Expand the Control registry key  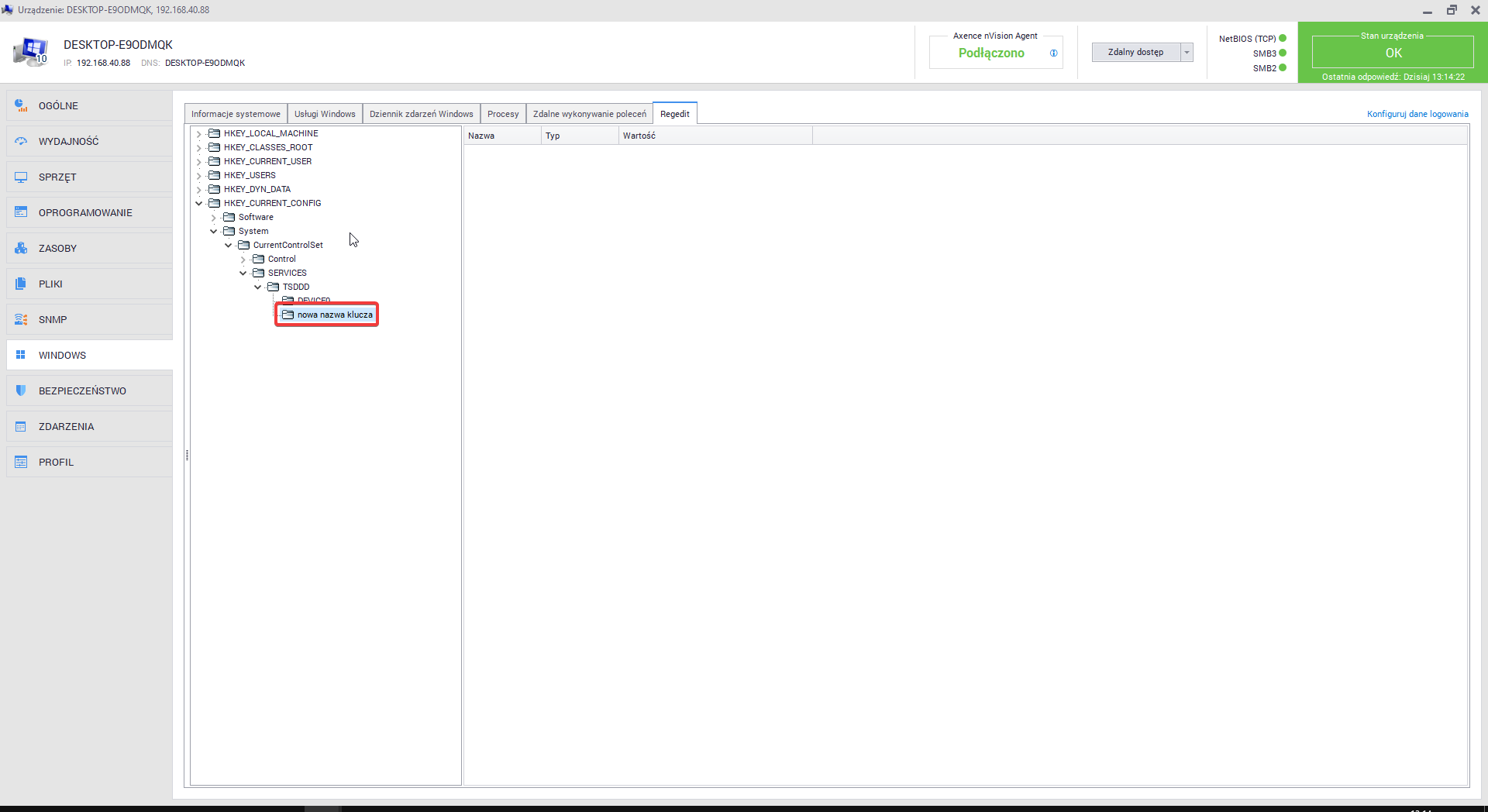(243, 260)
